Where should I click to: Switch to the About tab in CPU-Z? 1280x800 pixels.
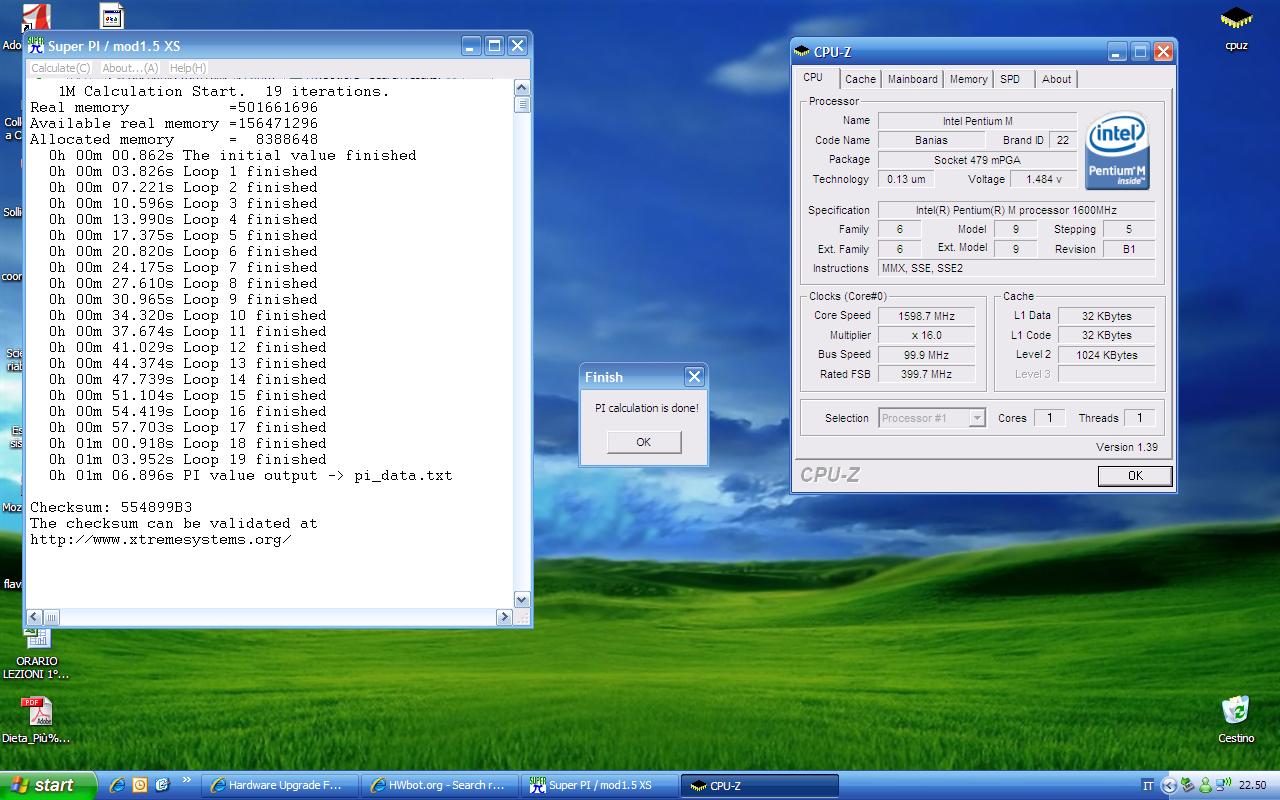1056,79
